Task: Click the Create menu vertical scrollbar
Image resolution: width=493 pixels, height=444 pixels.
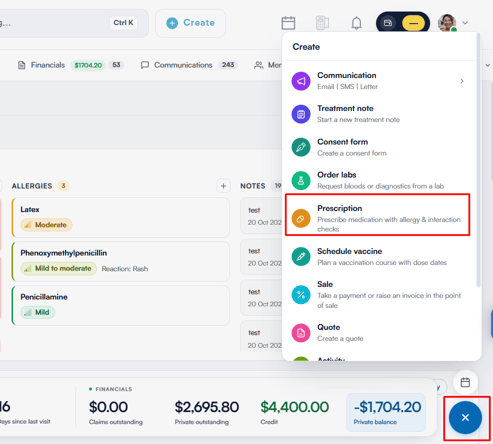Action: pyautogui.click(x=479, y=160)
